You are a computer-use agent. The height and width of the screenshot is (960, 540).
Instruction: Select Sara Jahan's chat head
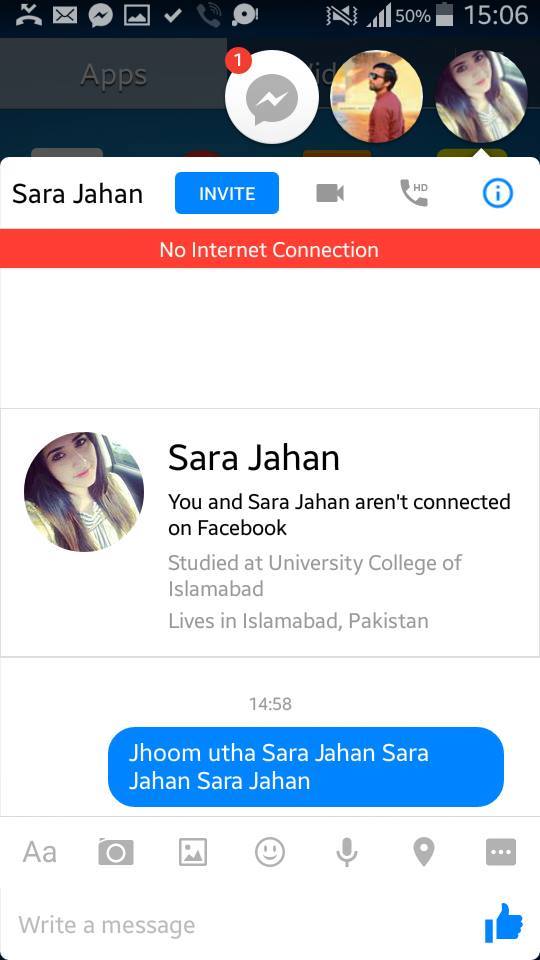point(481,97)
